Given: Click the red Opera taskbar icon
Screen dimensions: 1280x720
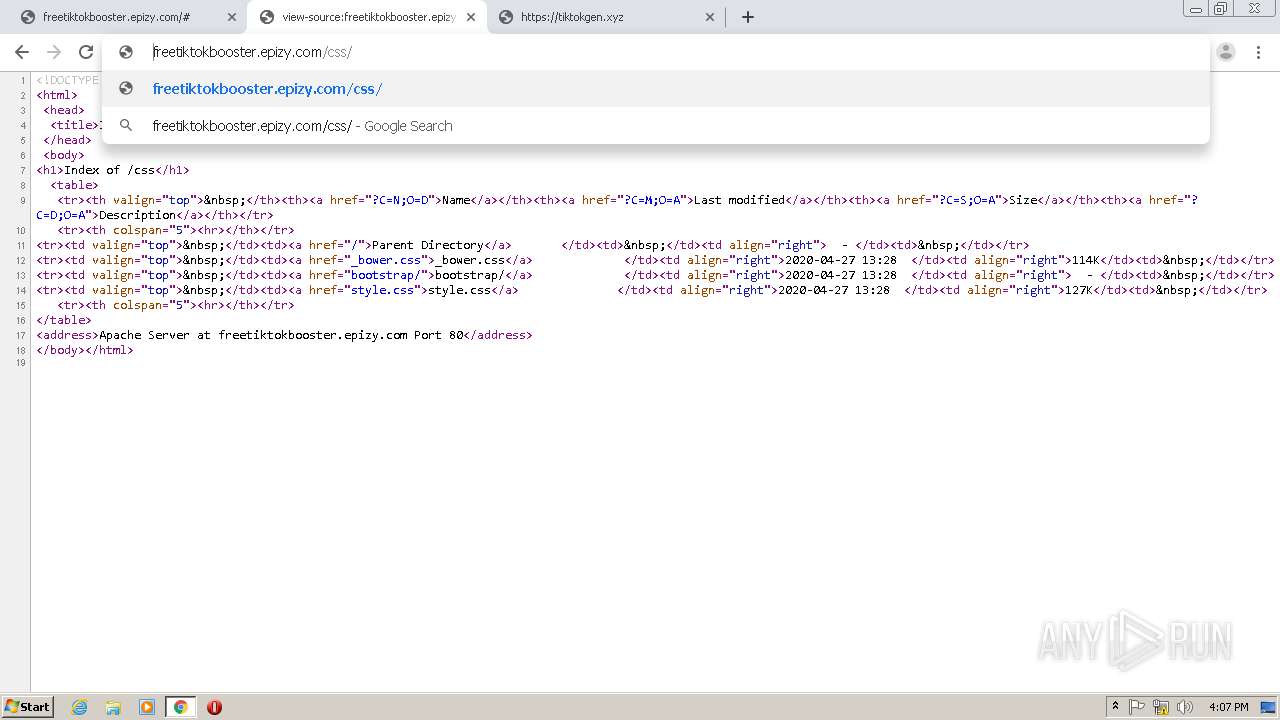Looking at the screenshot, I should coord(214,707).
